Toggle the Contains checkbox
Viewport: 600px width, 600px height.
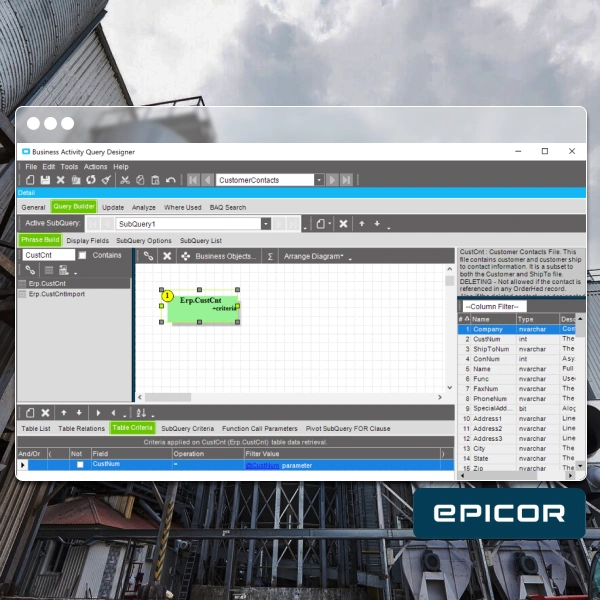(82, 255)
